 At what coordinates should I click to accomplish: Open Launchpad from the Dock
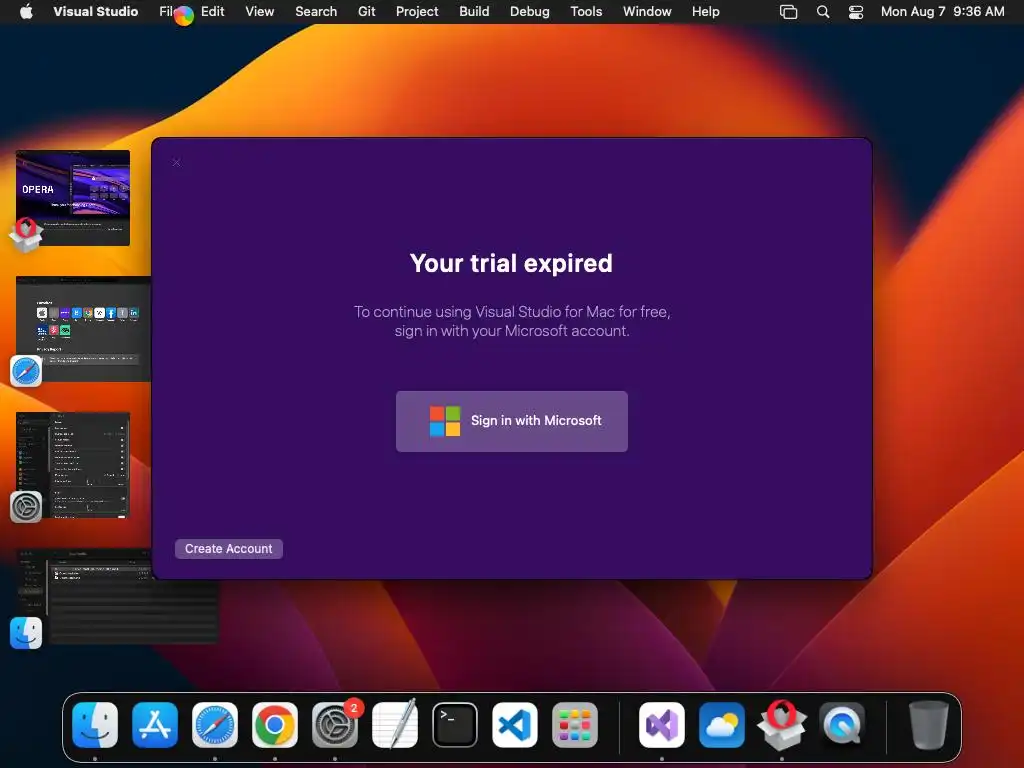click(x=575, y=725)
